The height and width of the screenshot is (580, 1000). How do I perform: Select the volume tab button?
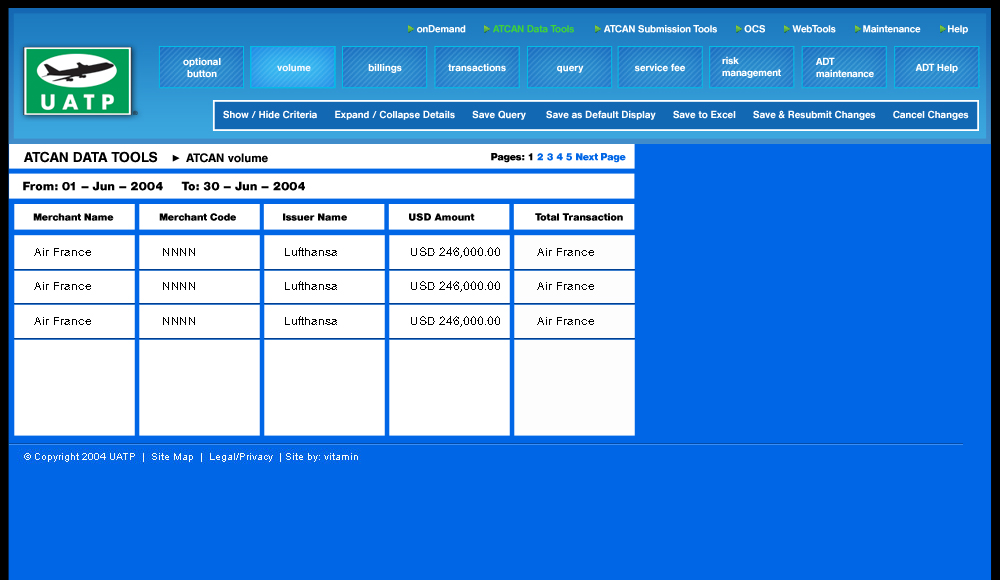point(293,68)
